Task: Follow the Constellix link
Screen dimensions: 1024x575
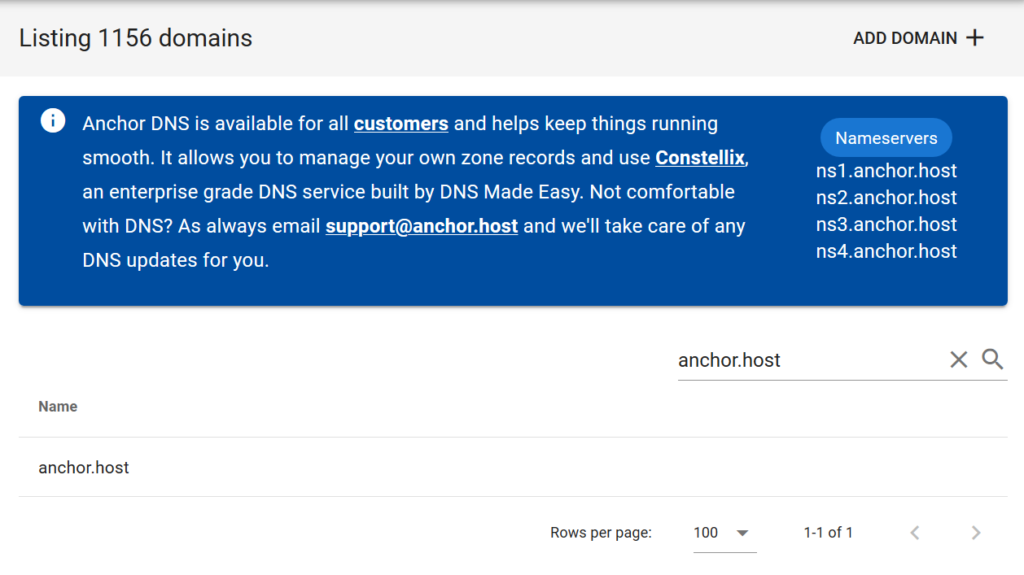Action: [700, 158]
